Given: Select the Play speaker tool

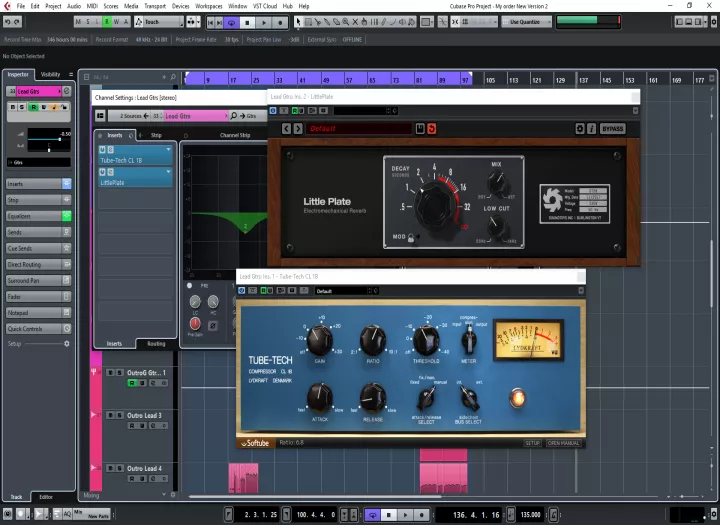Looking at the screenshot, I should pyautogui.click(x=402, y=22).
